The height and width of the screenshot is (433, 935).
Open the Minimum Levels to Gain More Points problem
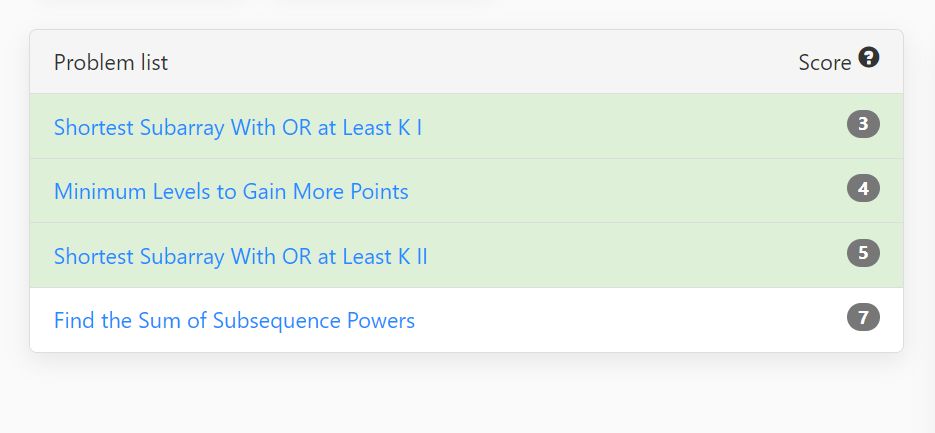tap(231, 192)
